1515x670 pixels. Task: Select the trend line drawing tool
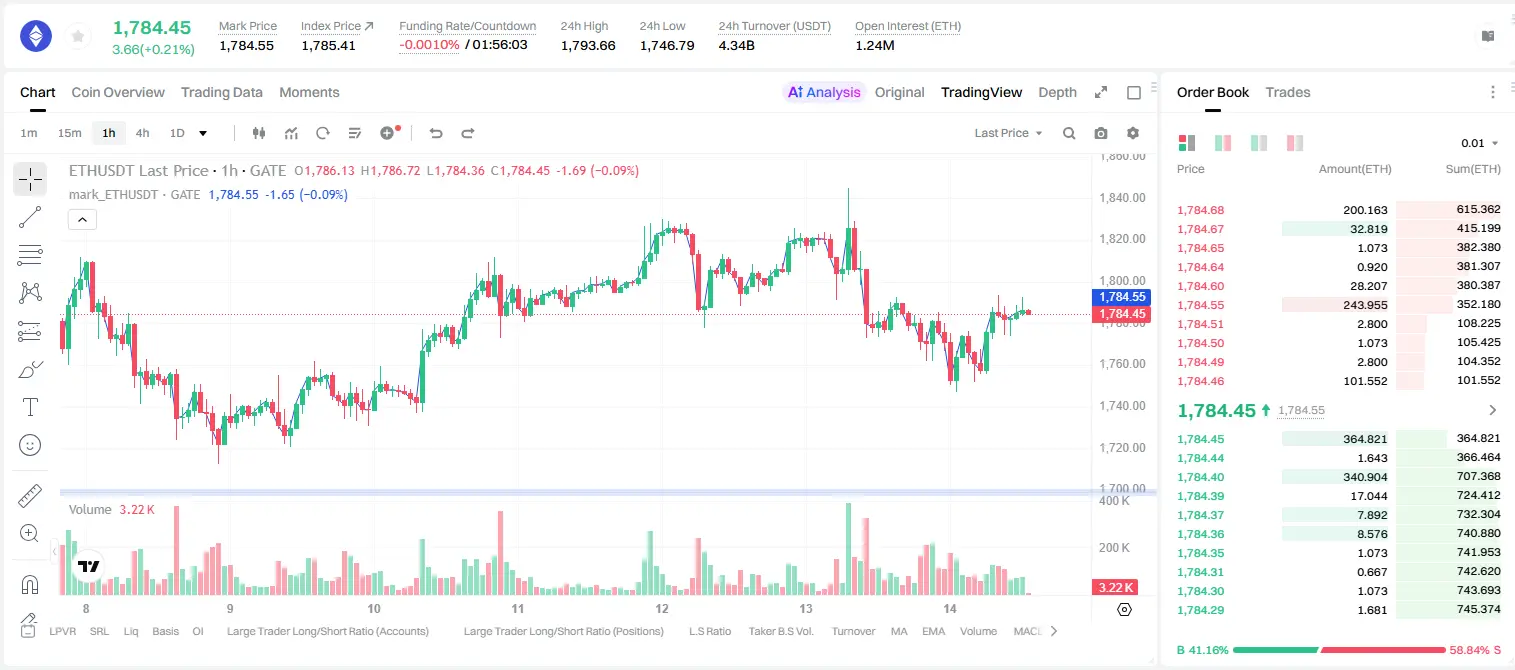pyautogui.click(x=30, y=217)
